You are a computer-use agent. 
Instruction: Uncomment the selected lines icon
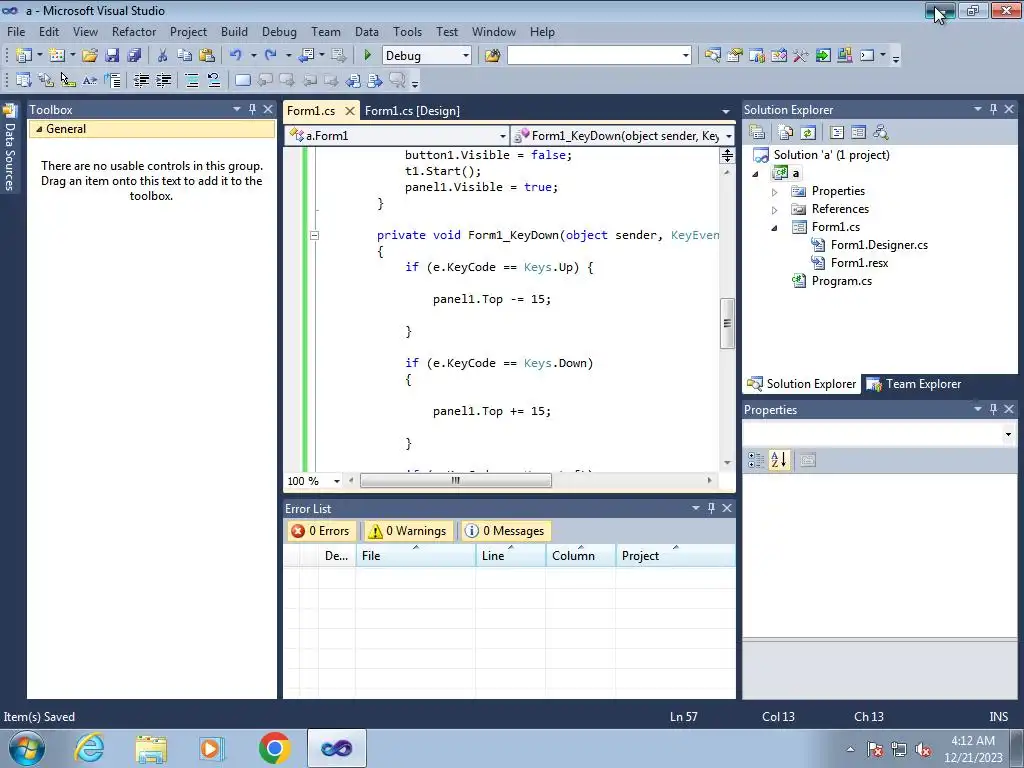[214, 80]
